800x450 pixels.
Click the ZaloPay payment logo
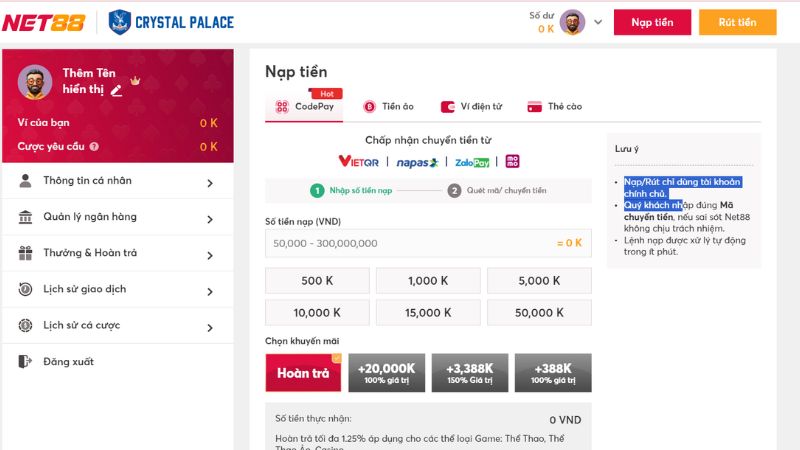(472, 162)
